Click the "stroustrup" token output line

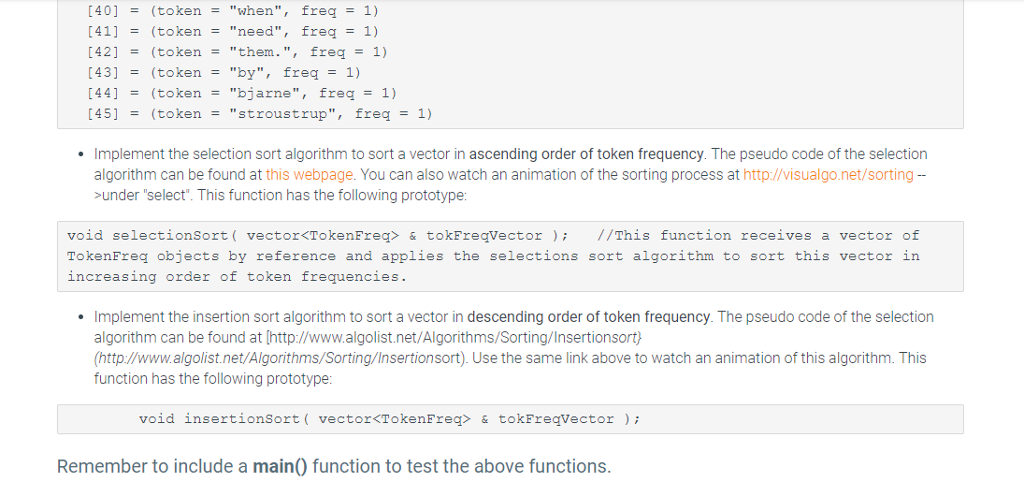tap(259, 114)
